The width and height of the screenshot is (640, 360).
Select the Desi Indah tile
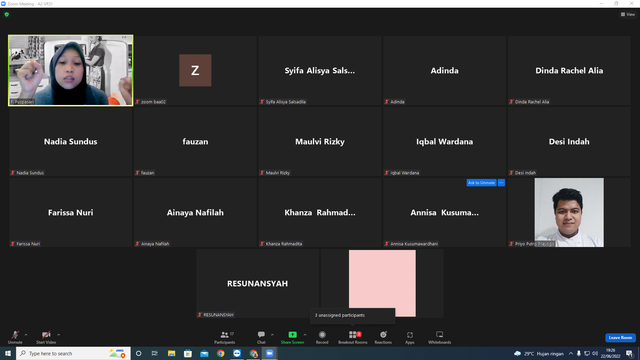click(569, 141)
